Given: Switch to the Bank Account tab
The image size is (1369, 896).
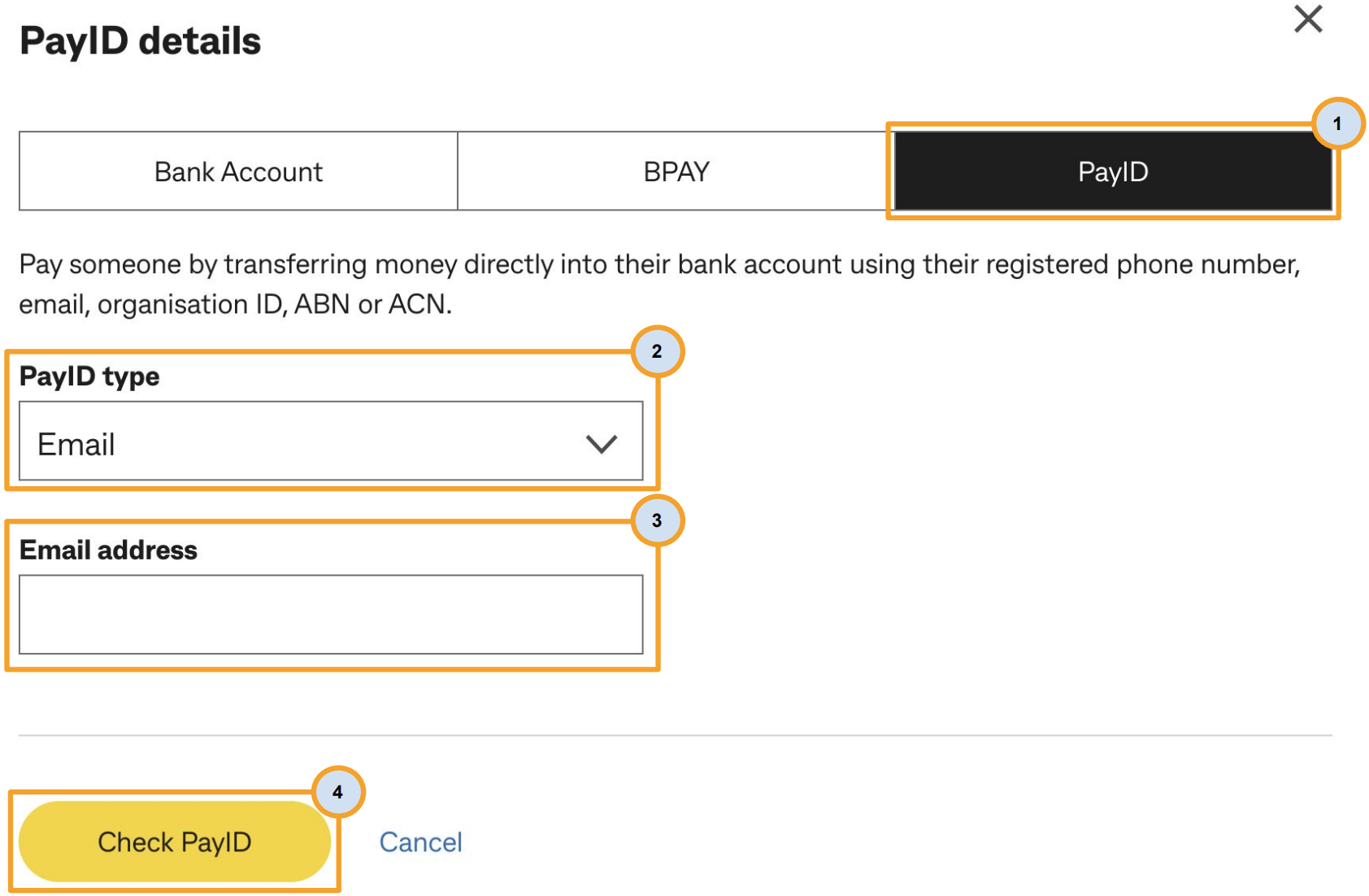Looking at the screenshot, I should (238, 171).
